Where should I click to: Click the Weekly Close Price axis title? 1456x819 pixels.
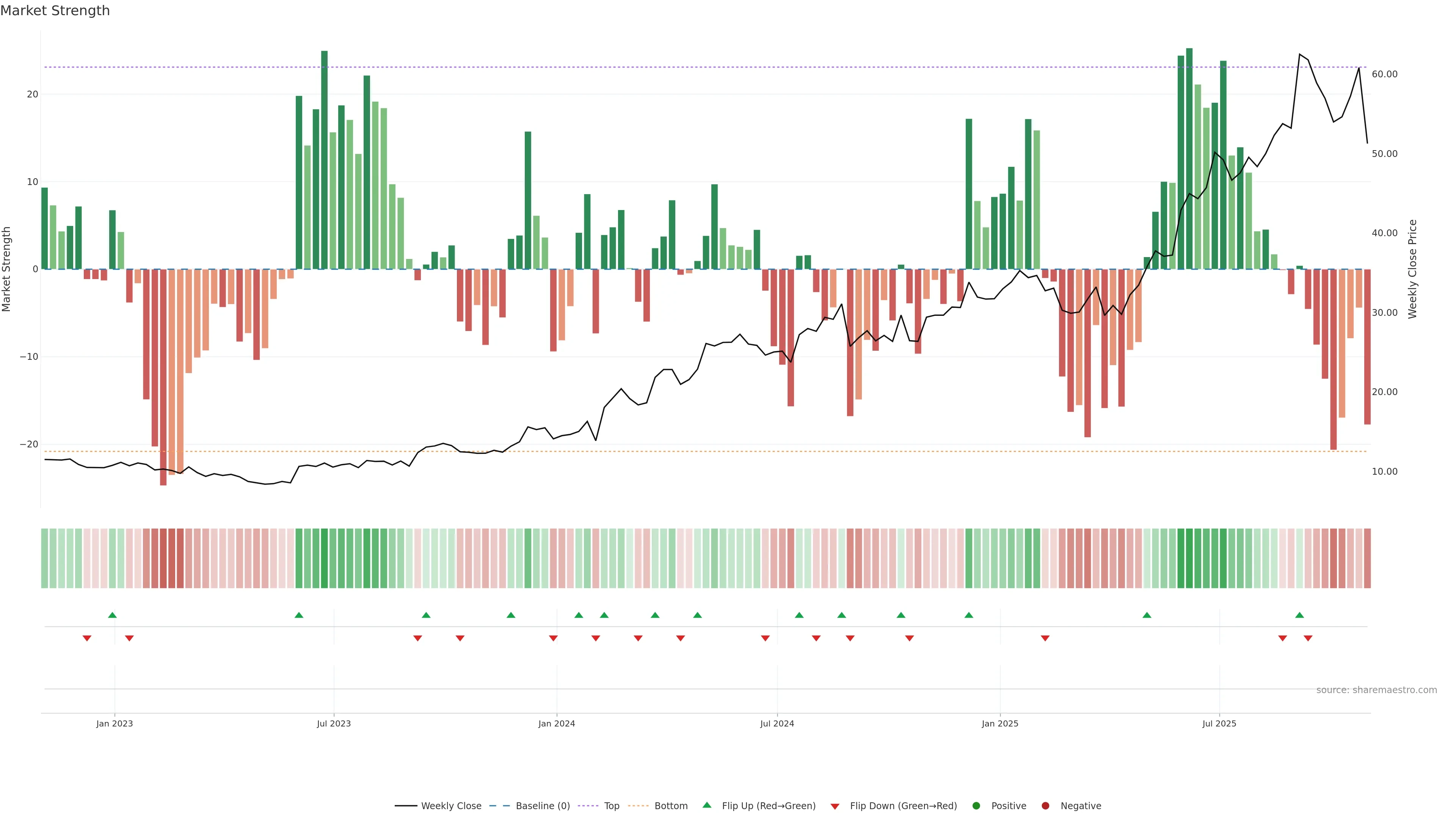click(x=1412, y=269)
